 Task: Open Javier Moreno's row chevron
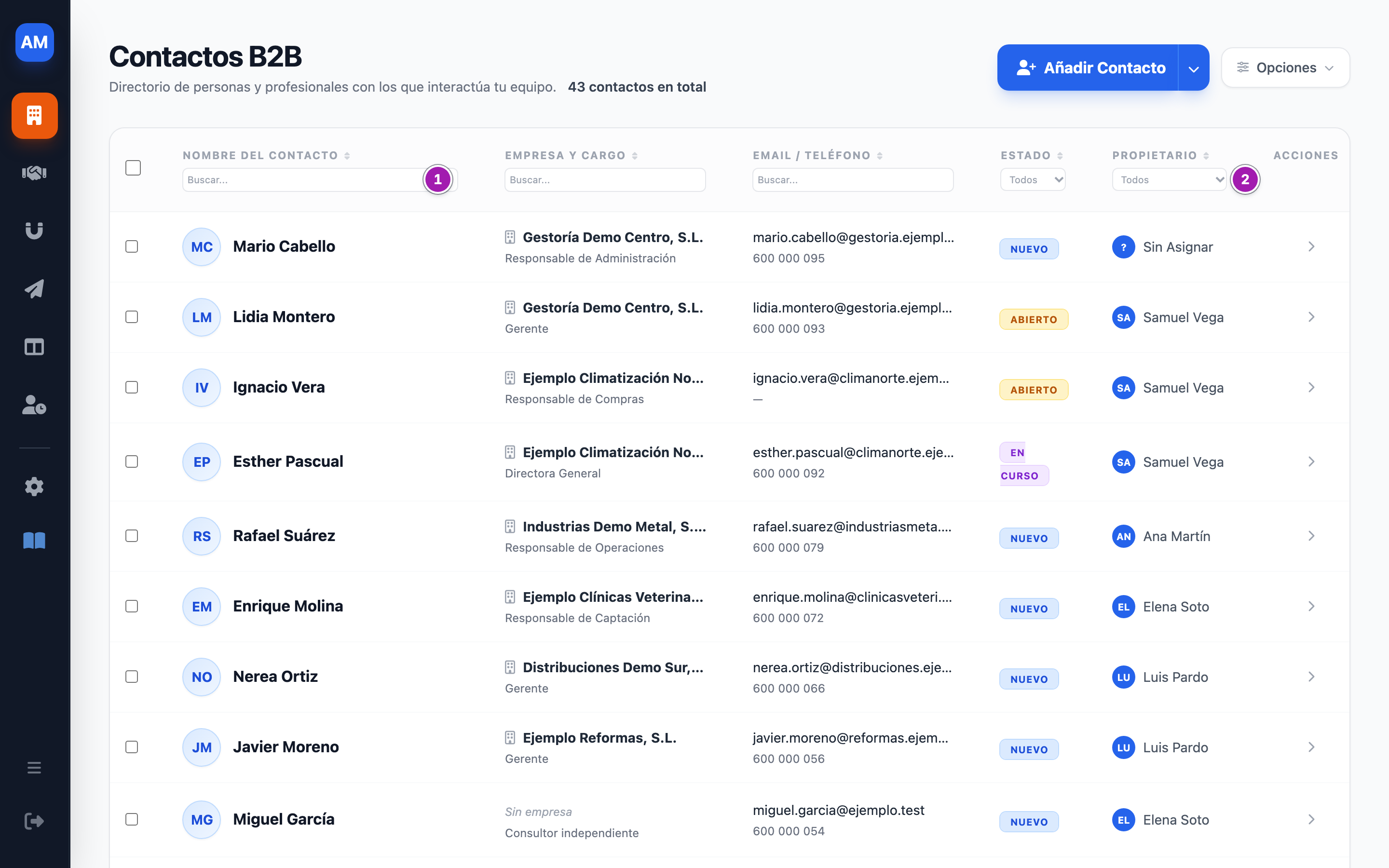(x=1311, y=747)
